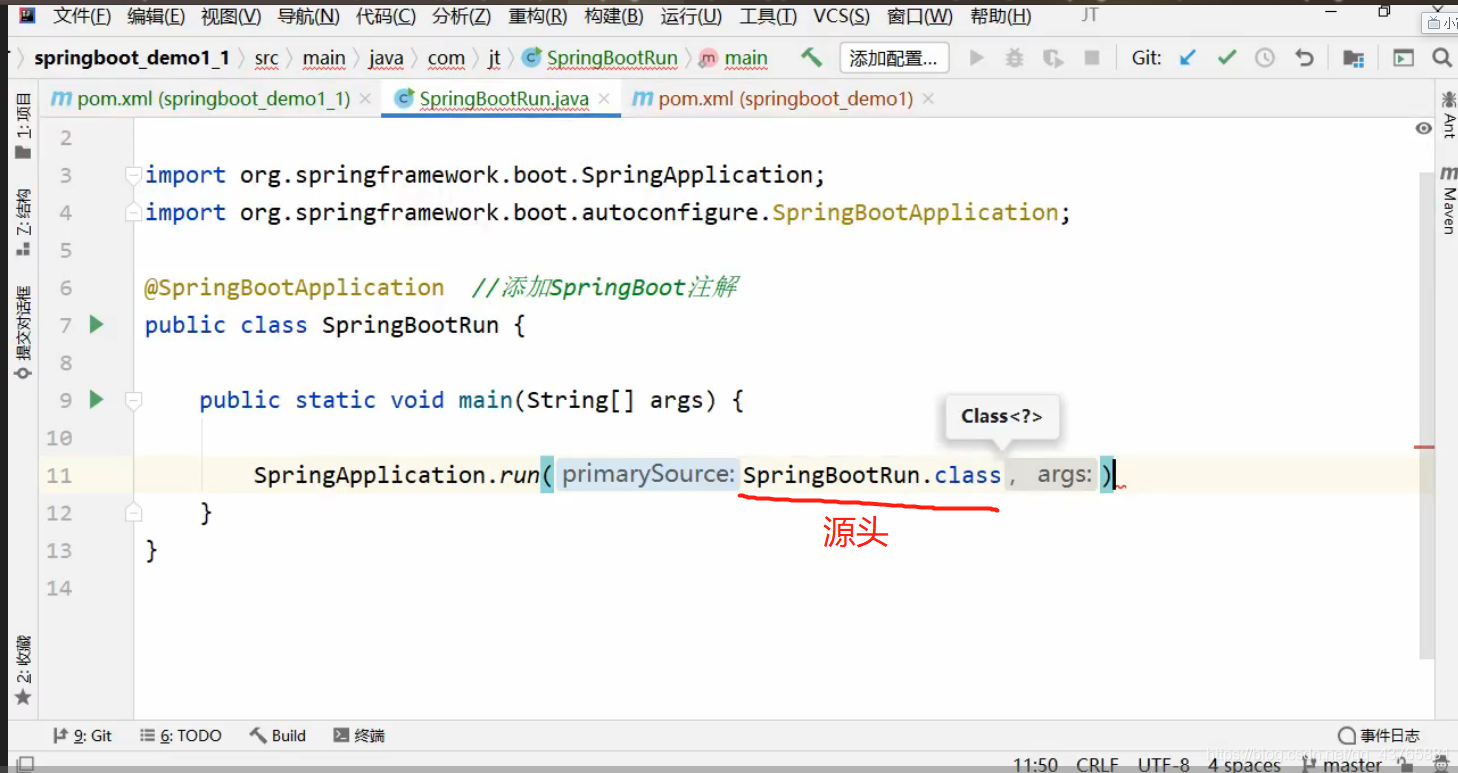
Task: Click the 11:50 caret position indicator
Action: tap(1035, 764)
